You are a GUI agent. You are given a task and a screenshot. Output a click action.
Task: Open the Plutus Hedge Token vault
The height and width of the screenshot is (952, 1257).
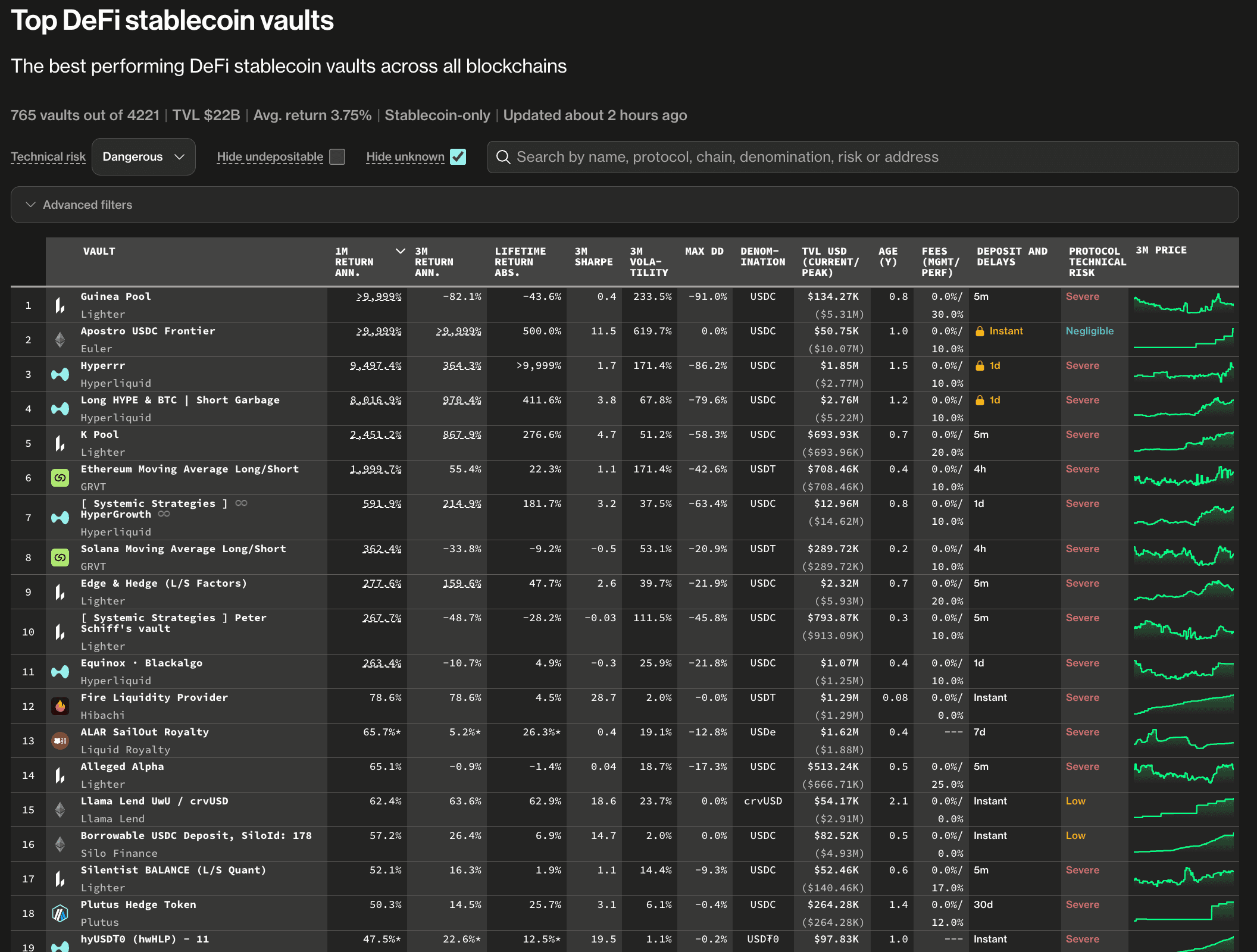139,904
